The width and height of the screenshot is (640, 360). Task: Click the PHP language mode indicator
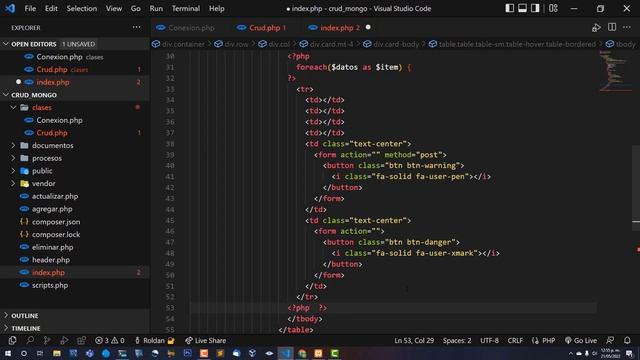[x=544, y=340]
